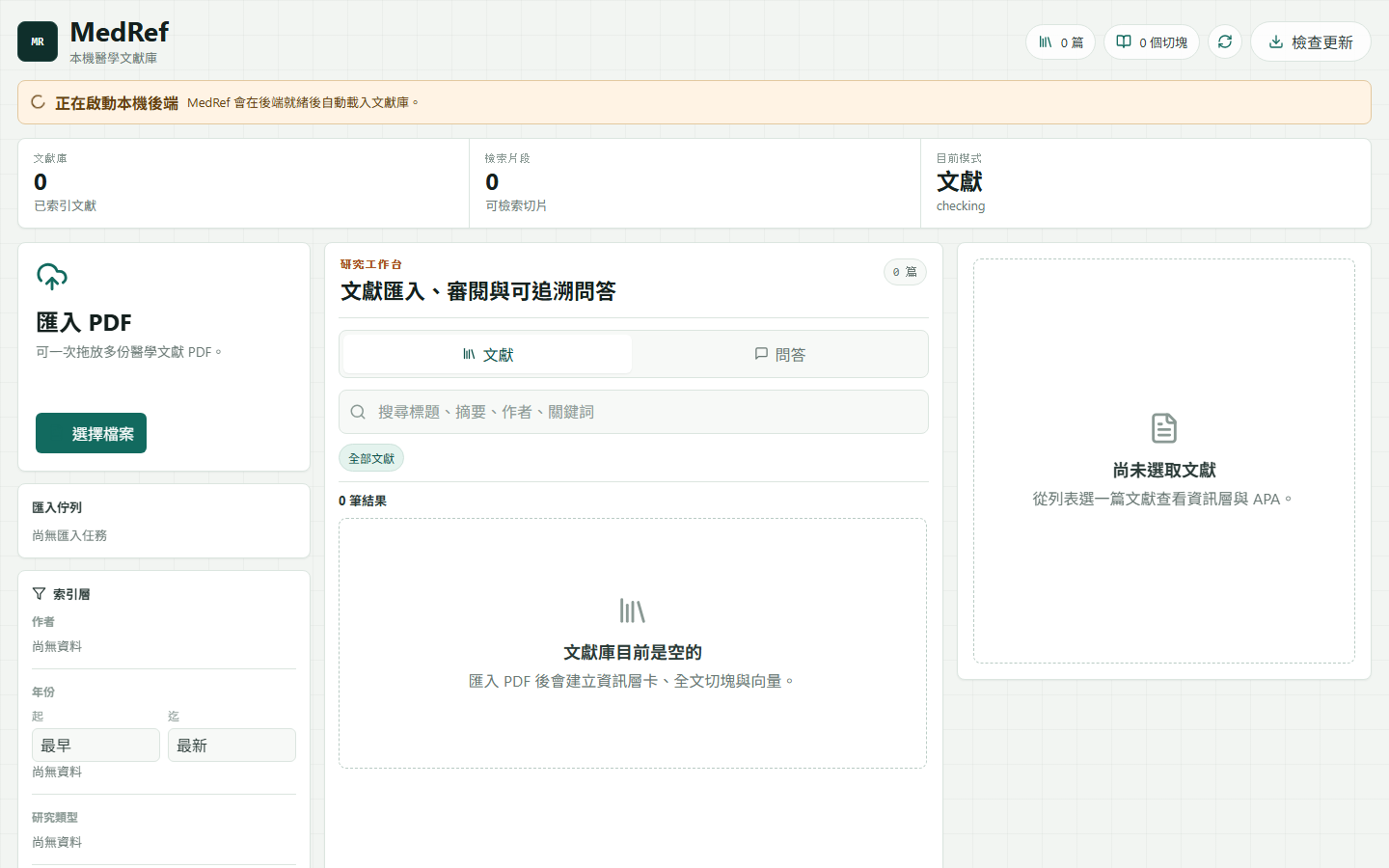Click the magnifier icon in the search field

point(358,412)
